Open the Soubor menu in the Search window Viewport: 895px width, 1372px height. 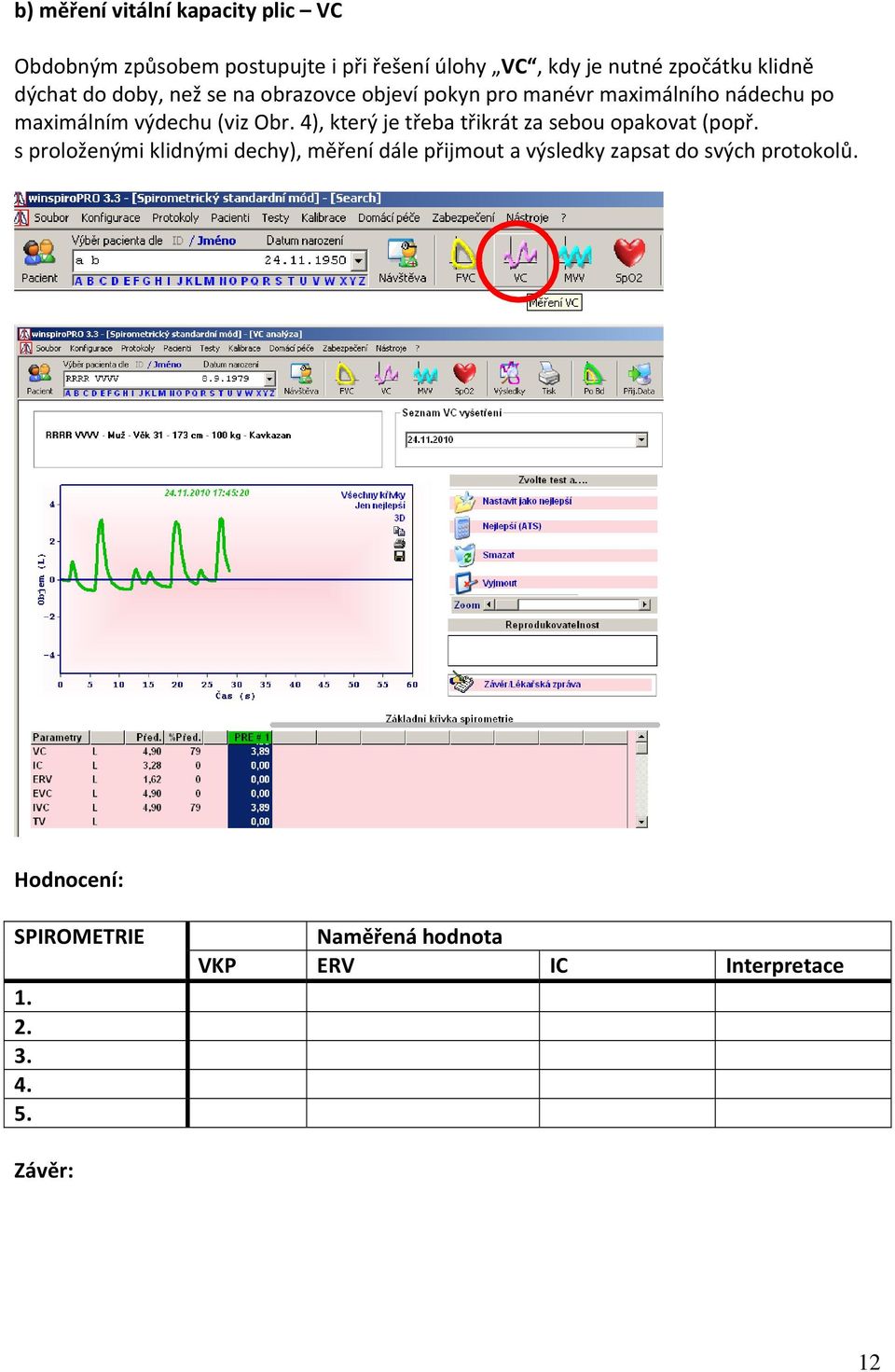[51, 218]
